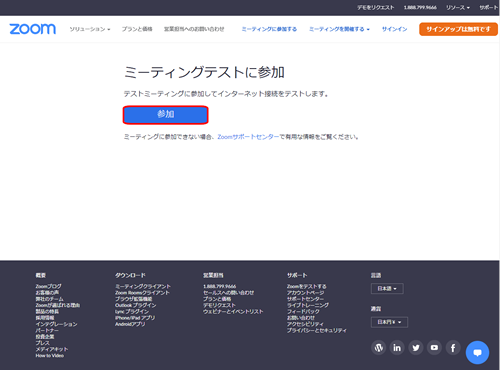Click the 1.888.799.9666 number in the top bar
Screen dimensions: 500x370
coord(420,7)
